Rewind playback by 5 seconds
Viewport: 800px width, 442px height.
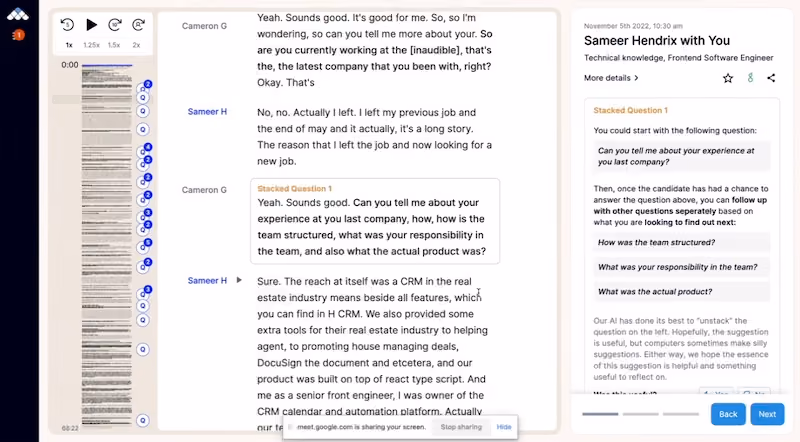[67, 24]
